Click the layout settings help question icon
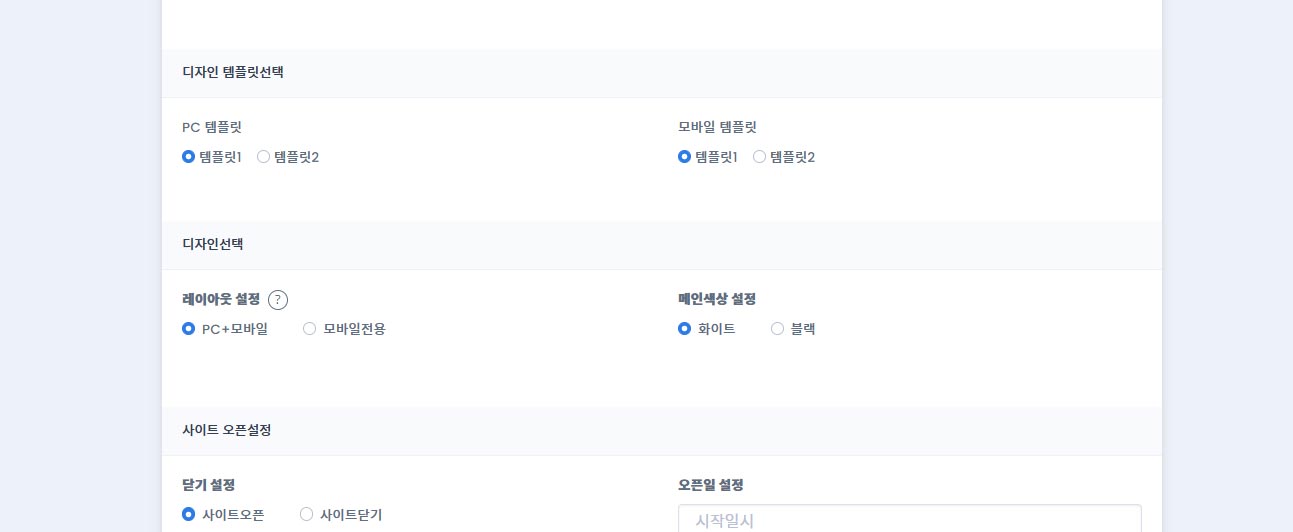 278,300
